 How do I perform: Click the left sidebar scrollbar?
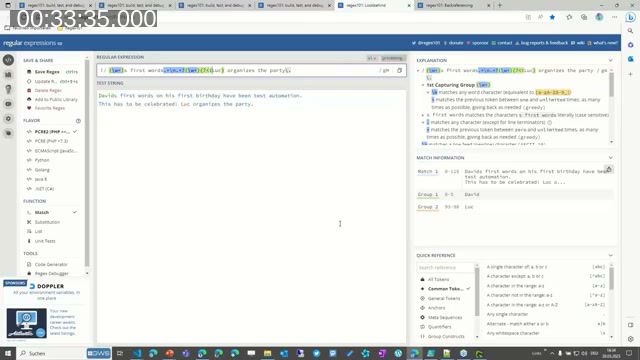(87, 163)
